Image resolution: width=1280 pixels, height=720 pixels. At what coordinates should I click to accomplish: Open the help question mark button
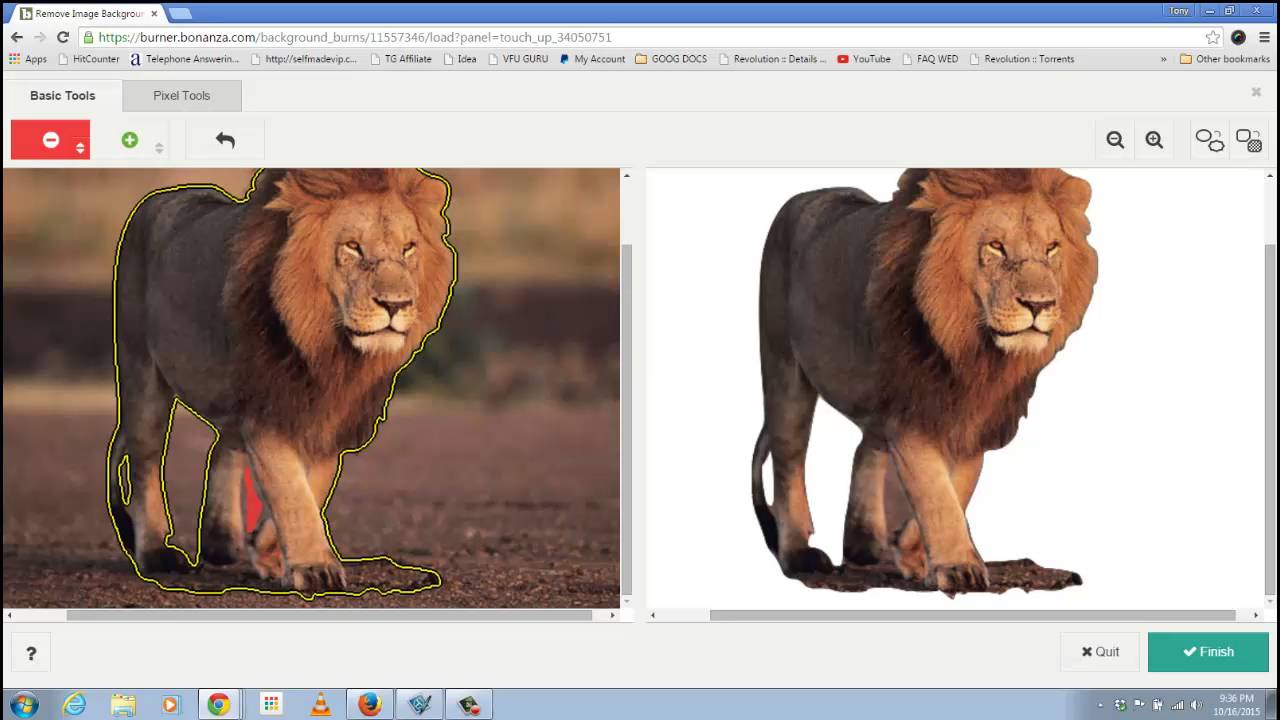(31, 653)
